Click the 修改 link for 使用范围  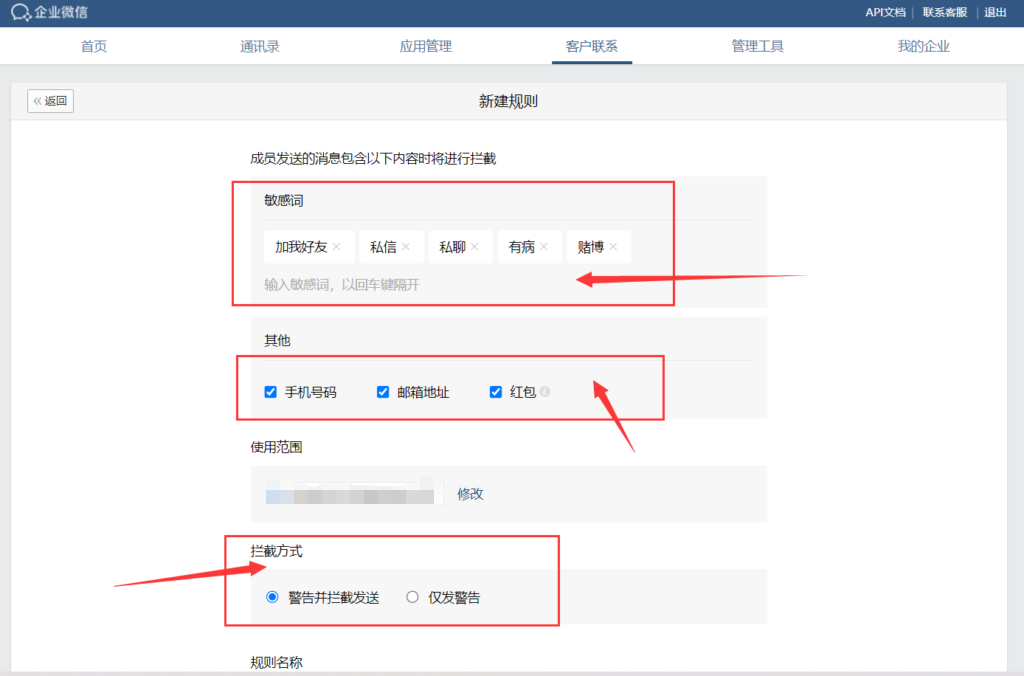coord(470,494)
